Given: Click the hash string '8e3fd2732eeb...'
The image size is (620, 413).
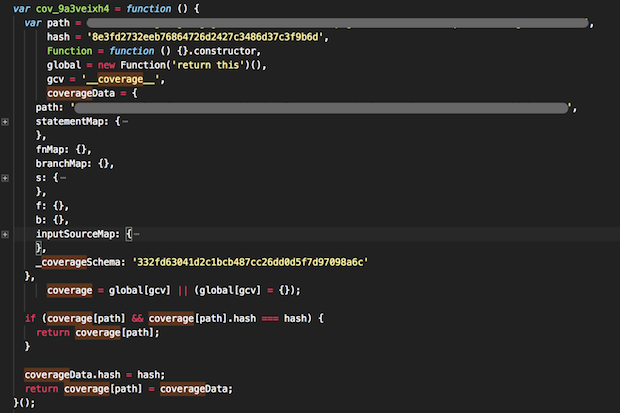Looking at the screenshot, I should coord(205,37).
